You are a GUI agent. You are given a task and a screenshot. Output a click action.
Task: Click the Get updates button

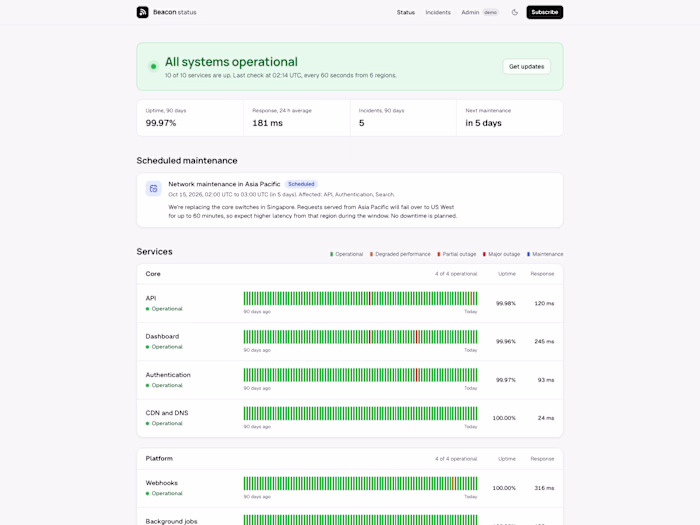pos(526,67)
